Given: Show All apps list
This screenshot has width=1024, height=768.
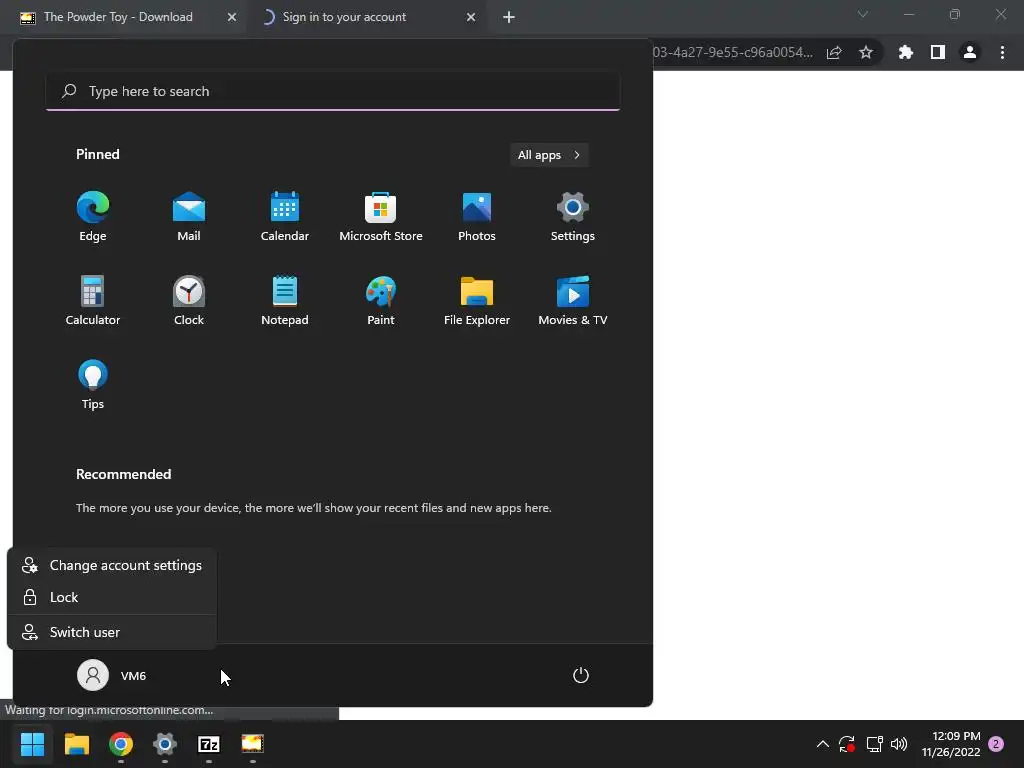Looking at the screenshot, I should click(x=549, y=155).
